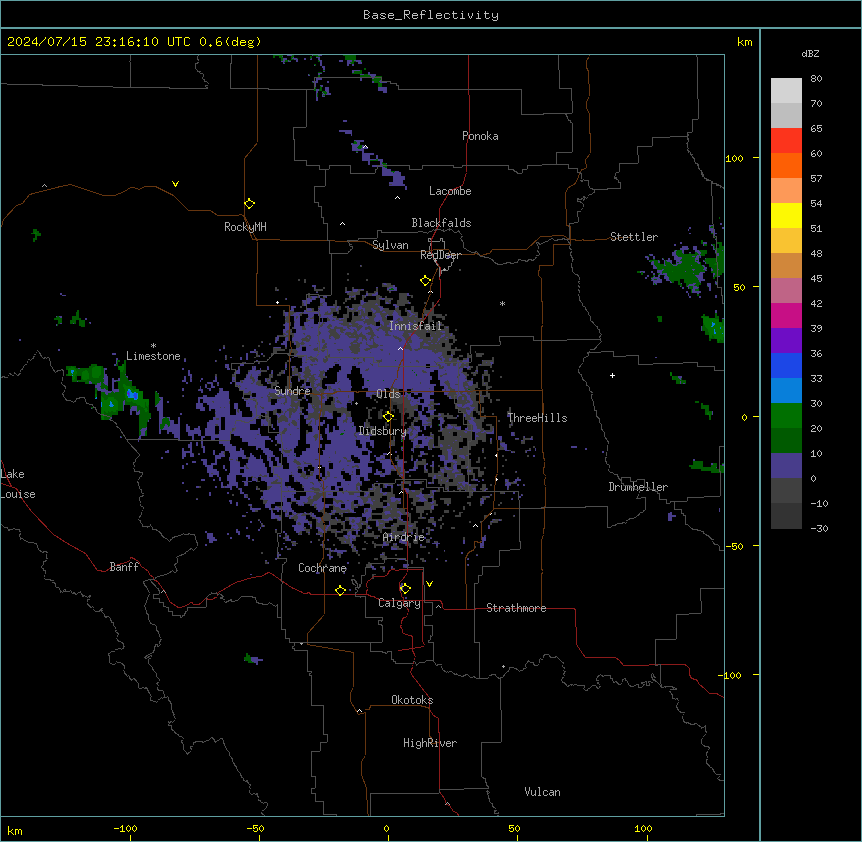The width and height of the screenshot is (862, 842).
Task: Click the yellow diamond marker above RockyMH
Action: pos(249,204)
